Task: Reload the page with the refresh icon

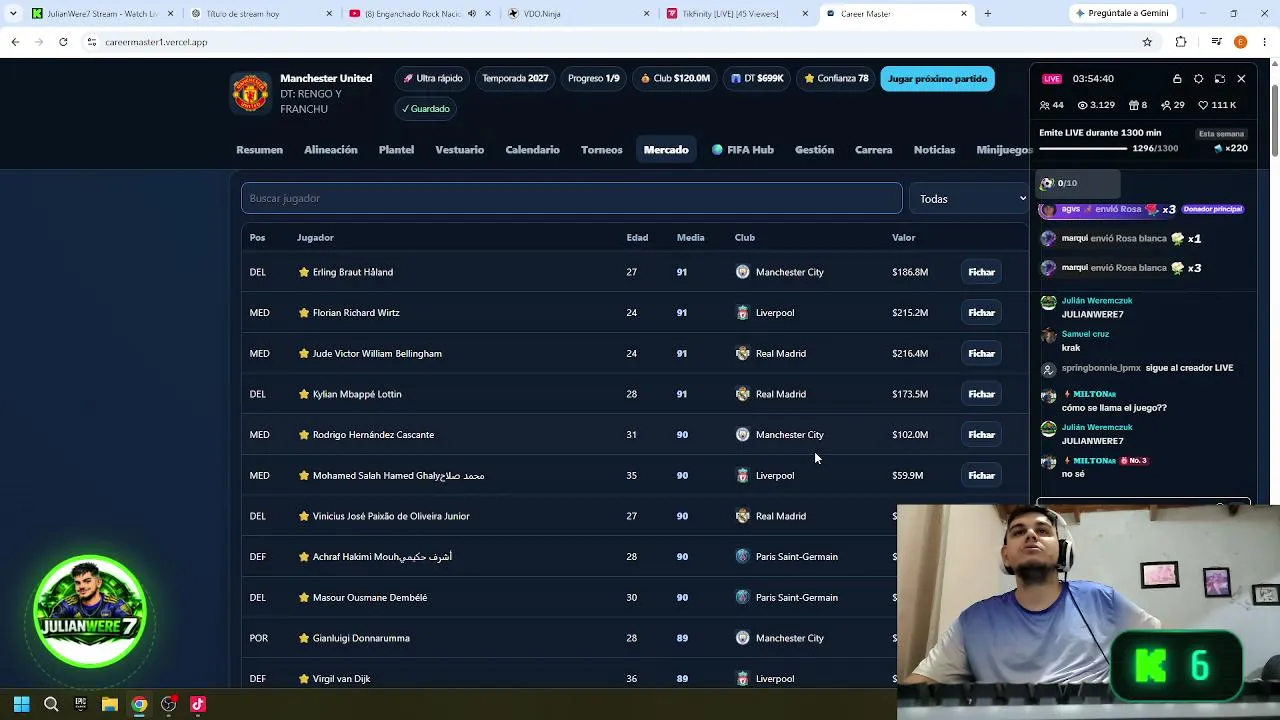Action: 63,42
